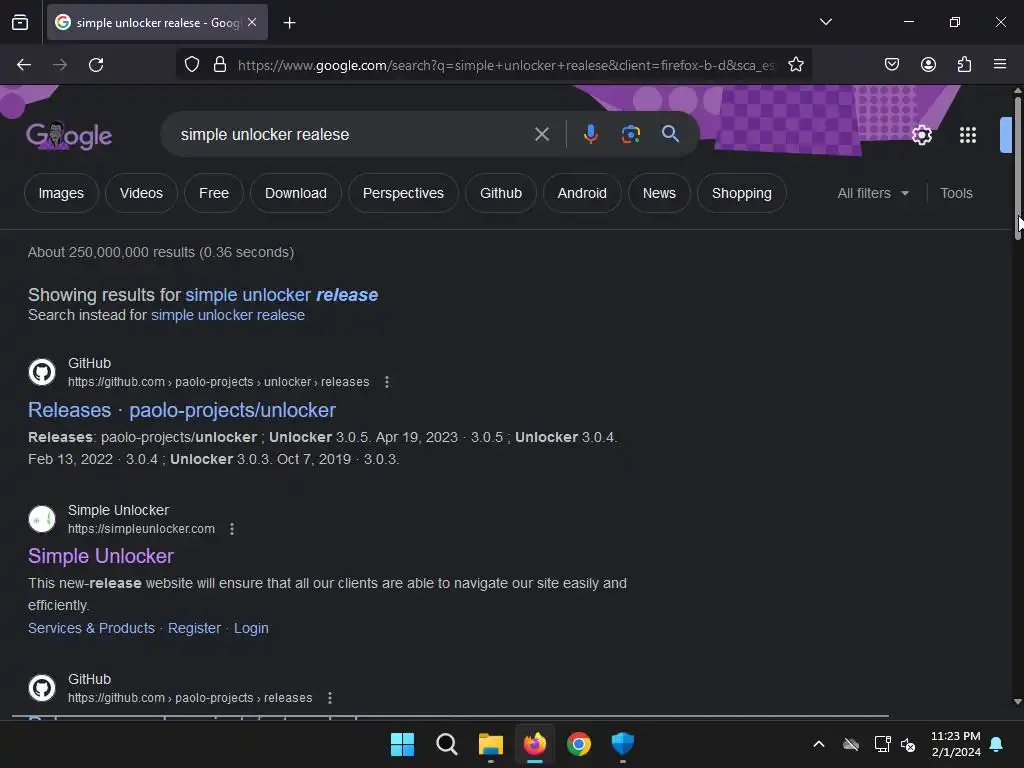Go to Google home via logo
1024x768 pixels.
click(69, 135)
